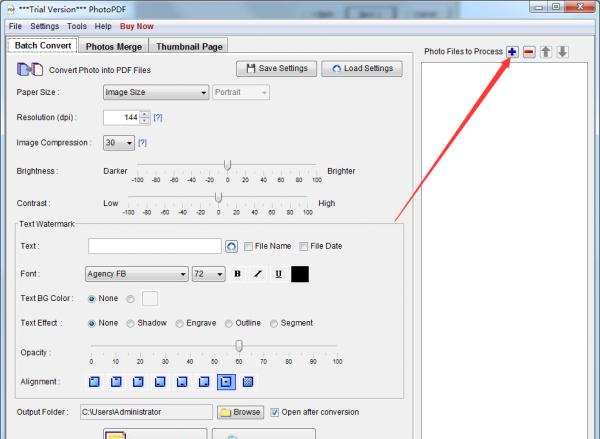This screenshot has width=600, height=439.
Task: Align watermark to bottom left
Action: (160, 382)
